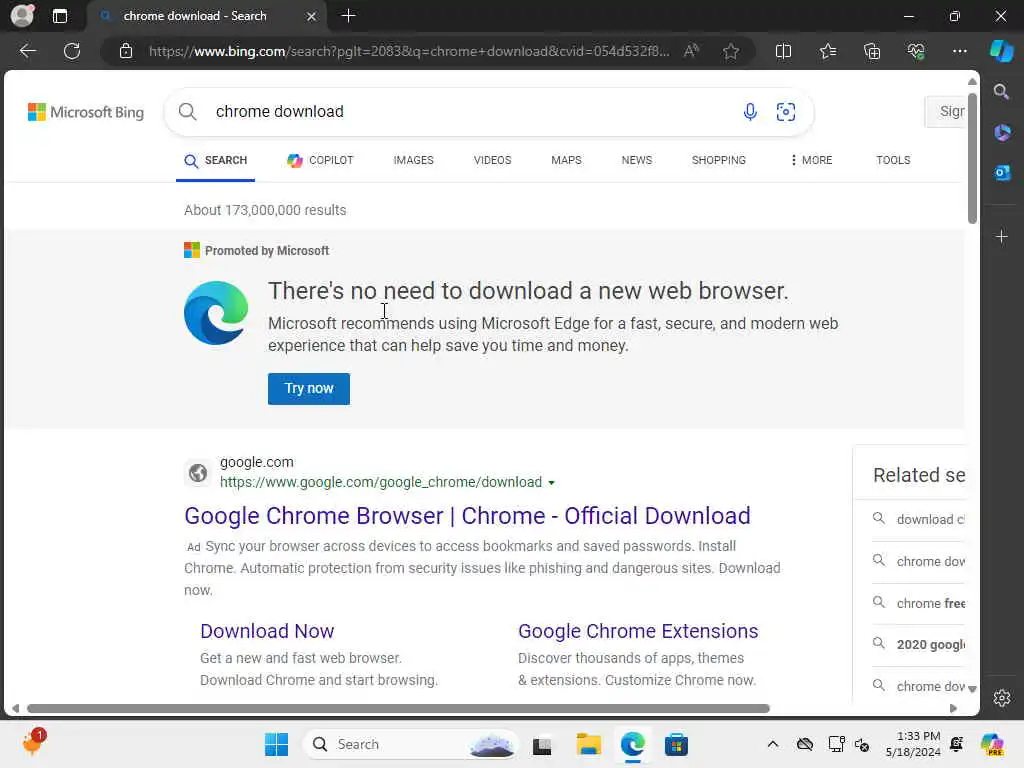Click the horizontal scrollbar thumb
This screenshot has width=1024, height=768.
tap(398, 709)
